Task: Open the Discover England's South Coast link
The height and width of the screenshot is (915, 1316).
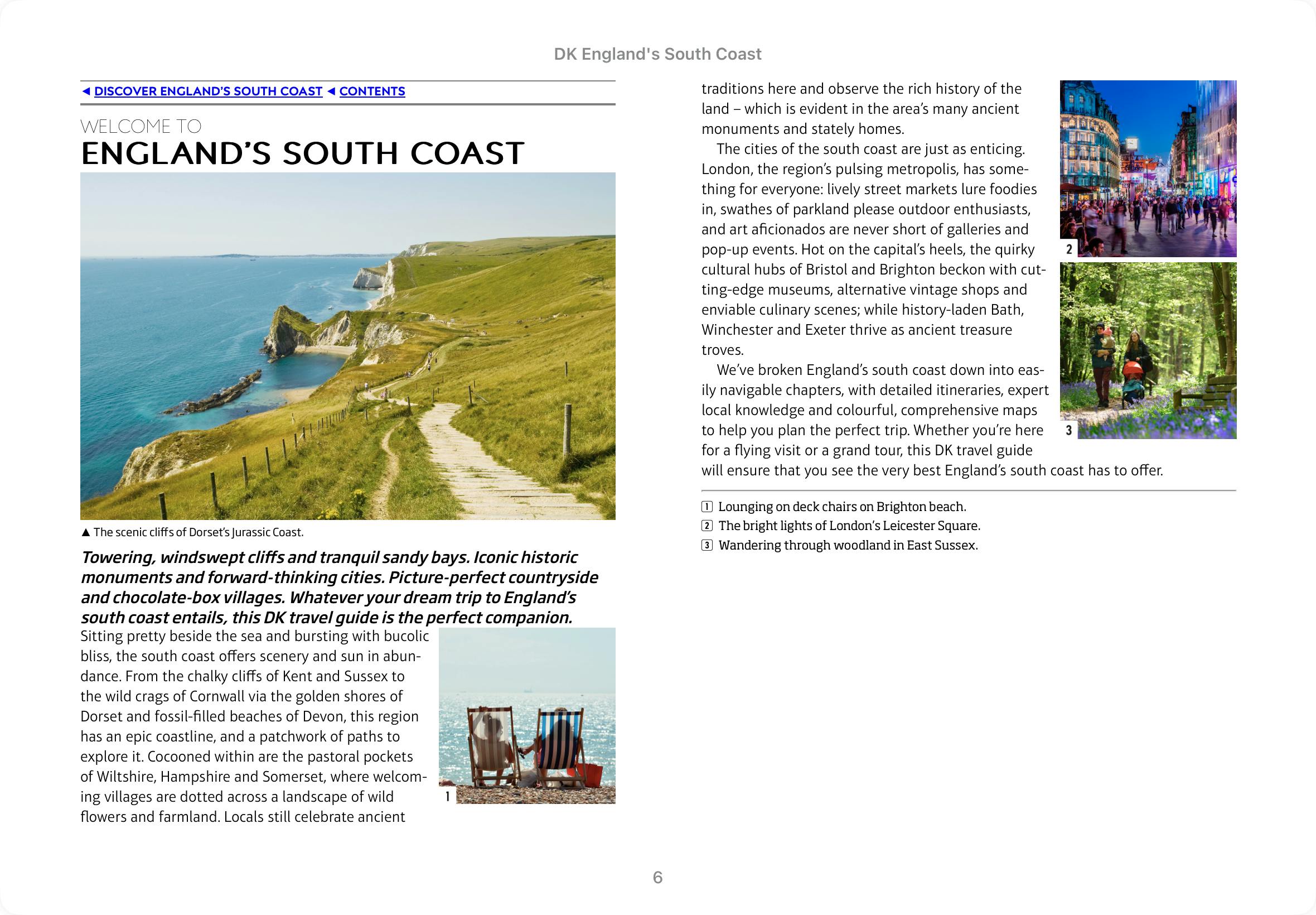Action: pos(208,91)
